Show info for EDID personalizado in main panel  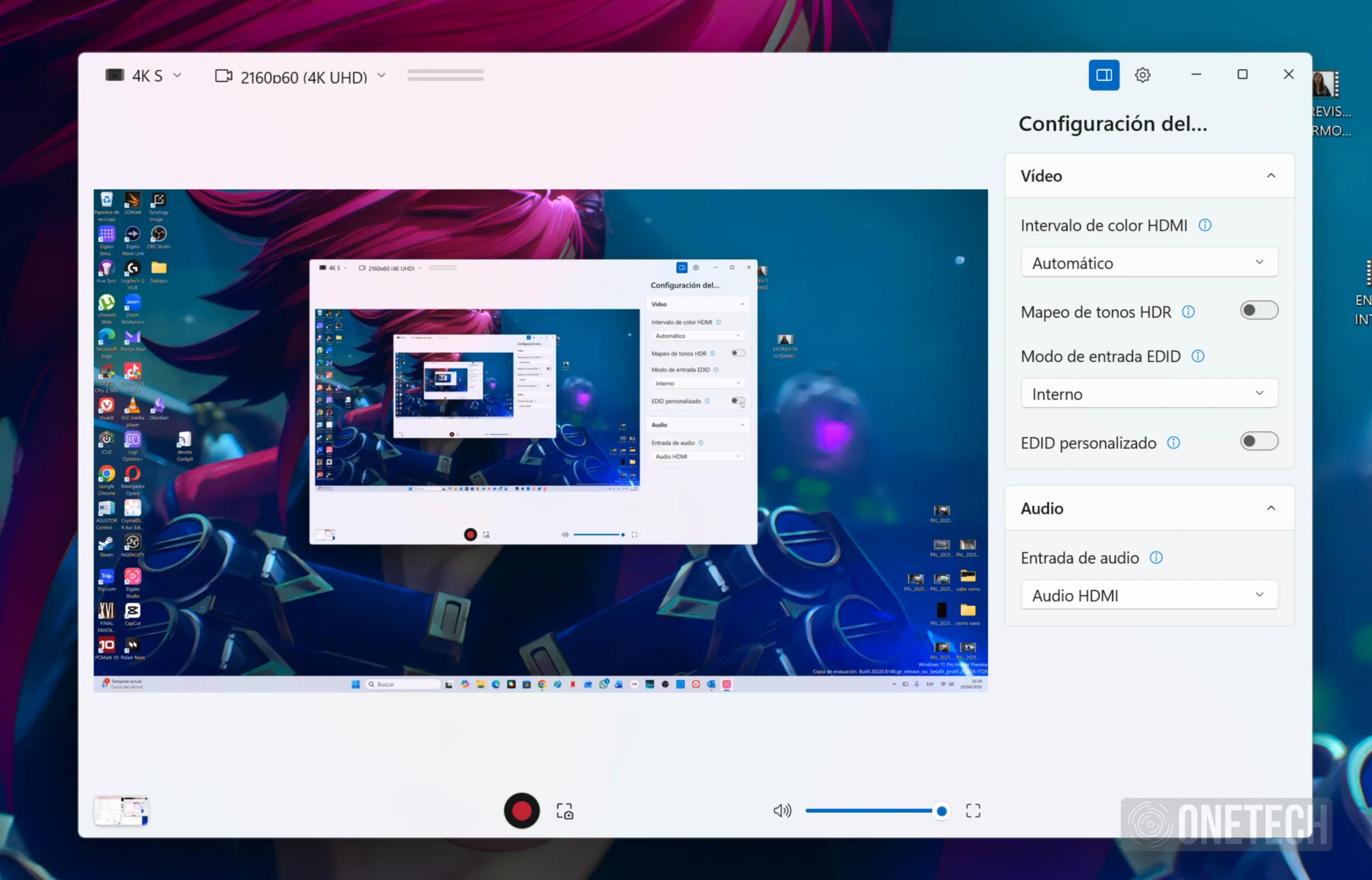point(1174,443)
